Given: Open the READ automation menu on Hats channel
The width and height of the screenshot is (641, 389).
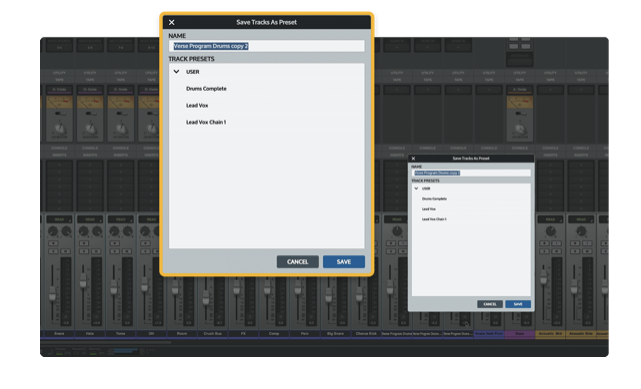Looking at the screenshot, I should coord(90,219).
